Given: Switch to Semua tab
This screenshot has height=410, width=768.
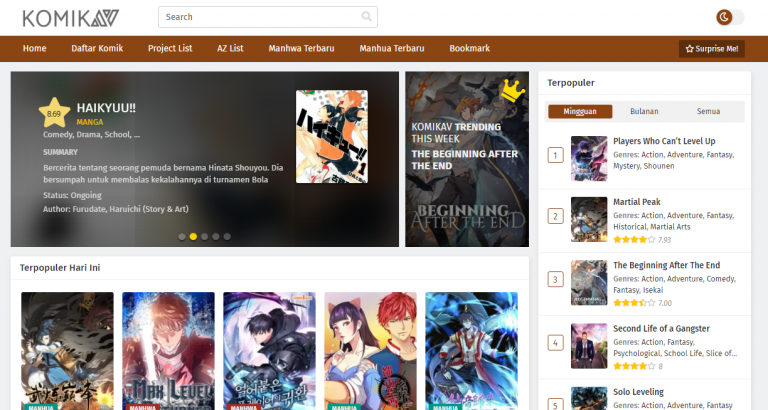Looking at the screenshot, I should [708, 112].
